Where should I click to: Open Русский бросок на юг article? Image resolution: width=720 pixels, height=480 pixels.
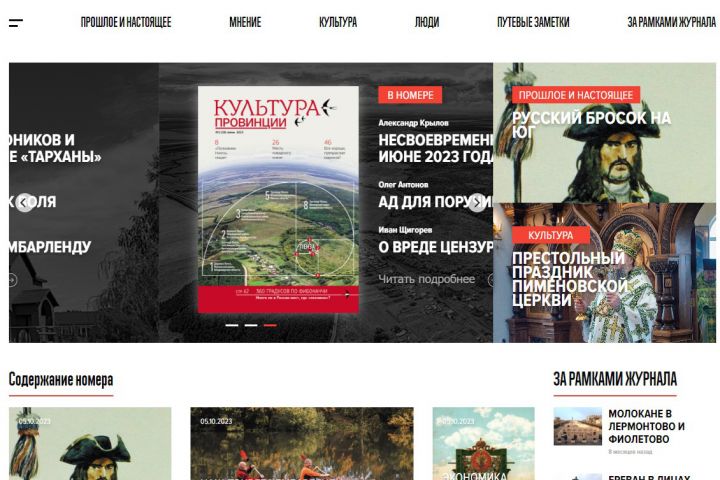591,125
